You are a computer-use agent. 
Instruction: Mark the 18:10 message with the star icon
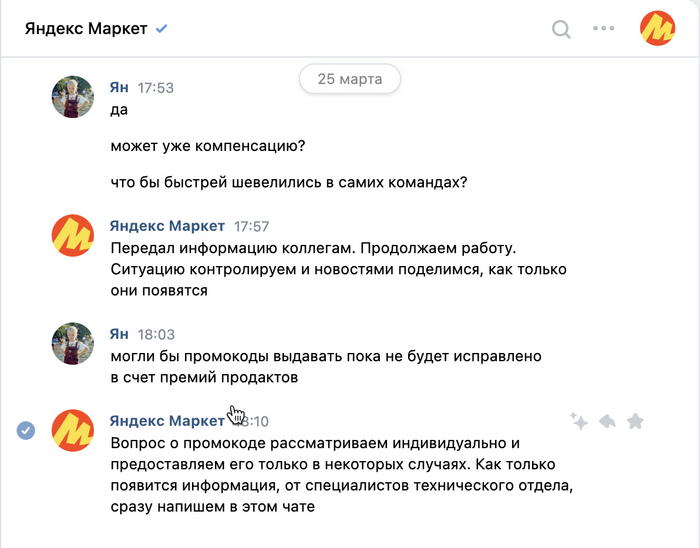(635, 421)
